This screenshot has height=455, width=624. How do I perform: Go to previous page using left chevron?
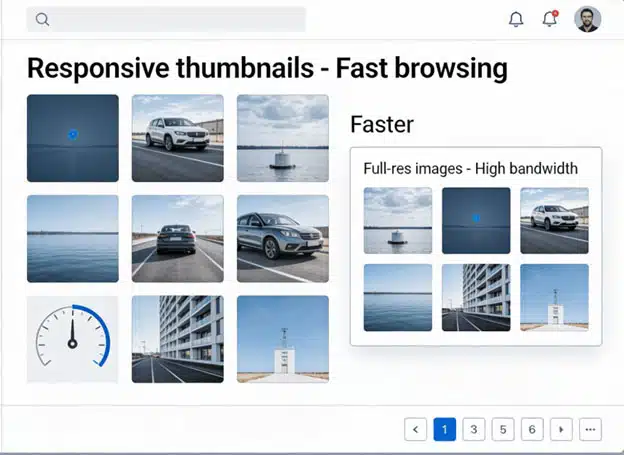click(416, 429)
